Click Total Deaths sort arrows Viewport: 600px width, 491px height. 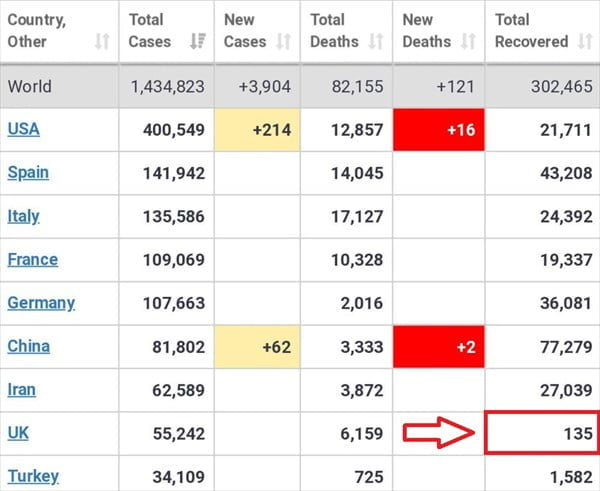(x=376, y=42)
